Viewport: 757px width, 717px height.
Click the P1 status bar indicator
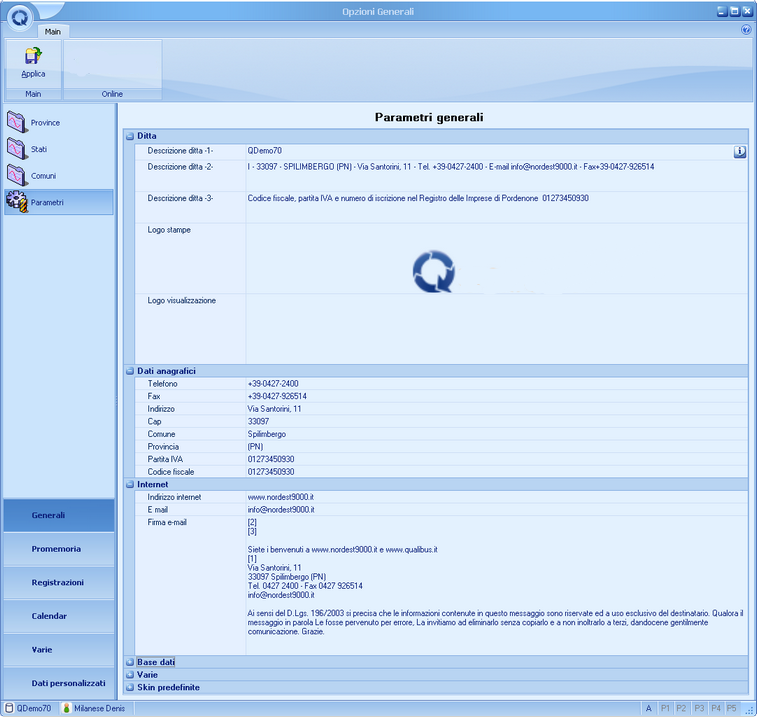pos(665,708)
